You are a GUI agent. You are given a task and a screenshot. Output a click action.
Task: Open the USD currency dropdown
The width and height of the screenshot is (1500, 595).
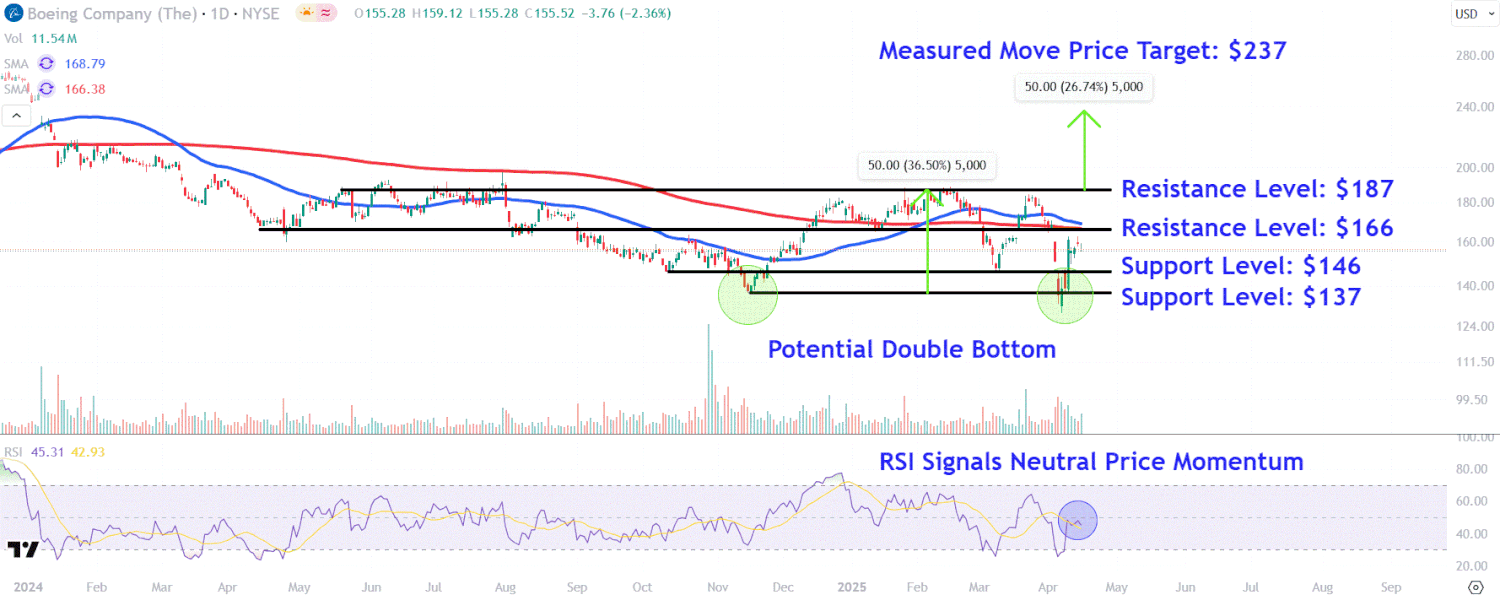(1467, 14)
